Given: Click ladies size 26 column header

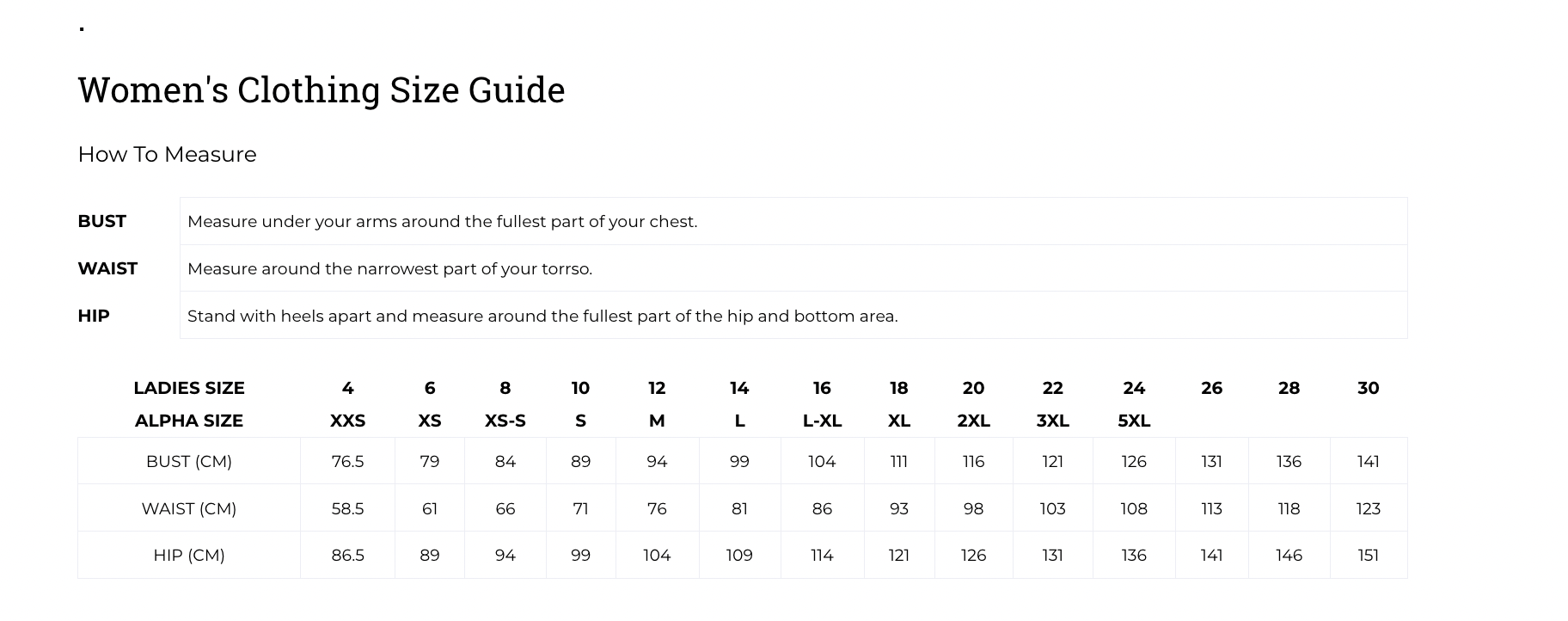Looking at the screenshot, I should pos(1211,389).
